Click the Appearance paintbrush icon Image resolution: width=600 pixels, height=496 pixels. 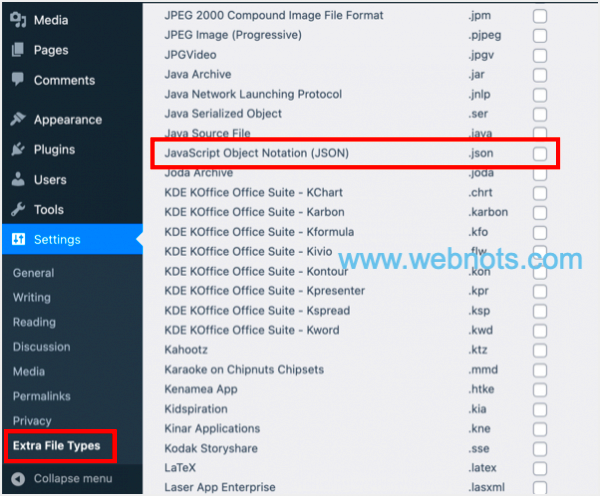pos(18,119)
